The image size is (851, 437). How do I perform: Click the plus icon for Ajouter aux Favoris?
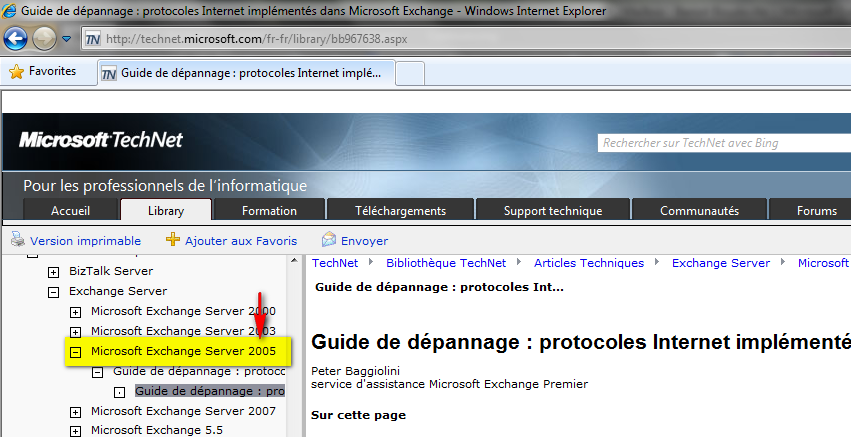pyautogui.click(x=173, y=239)
